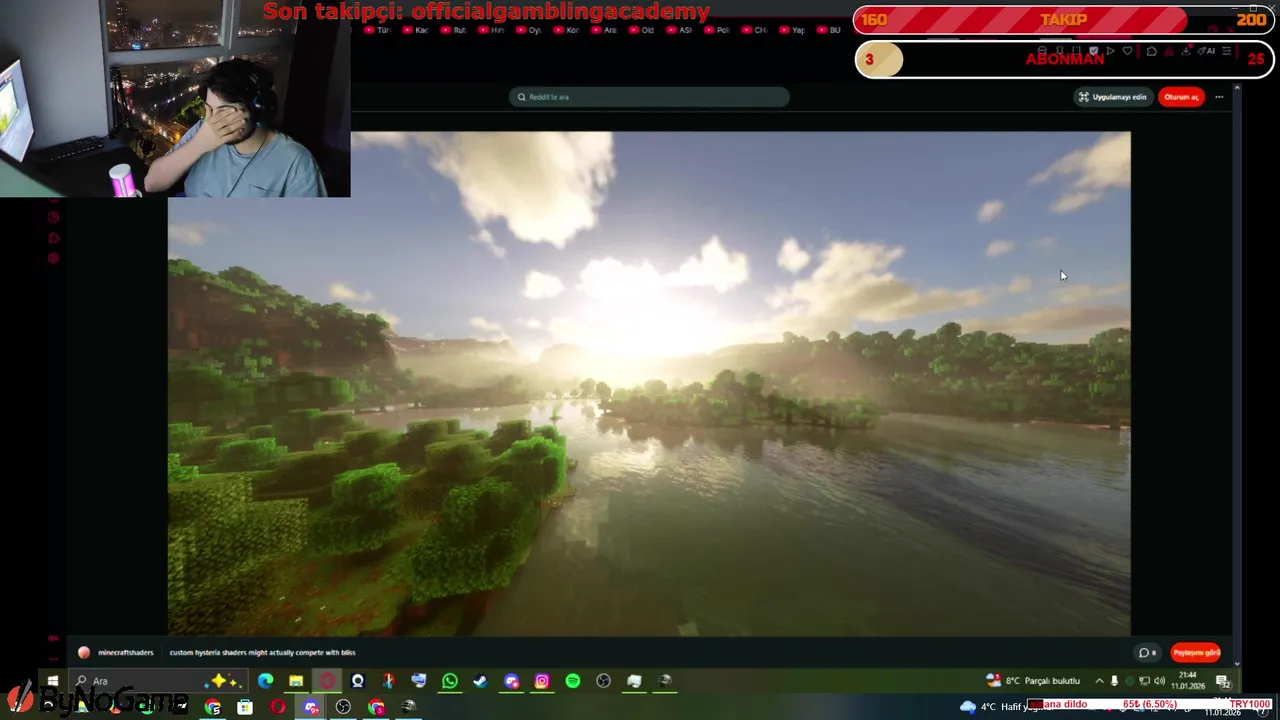1280x720 pixels.
Task: Open File Explorer from the taskbar
Action: pyautogui.click(x=296, y=681)
